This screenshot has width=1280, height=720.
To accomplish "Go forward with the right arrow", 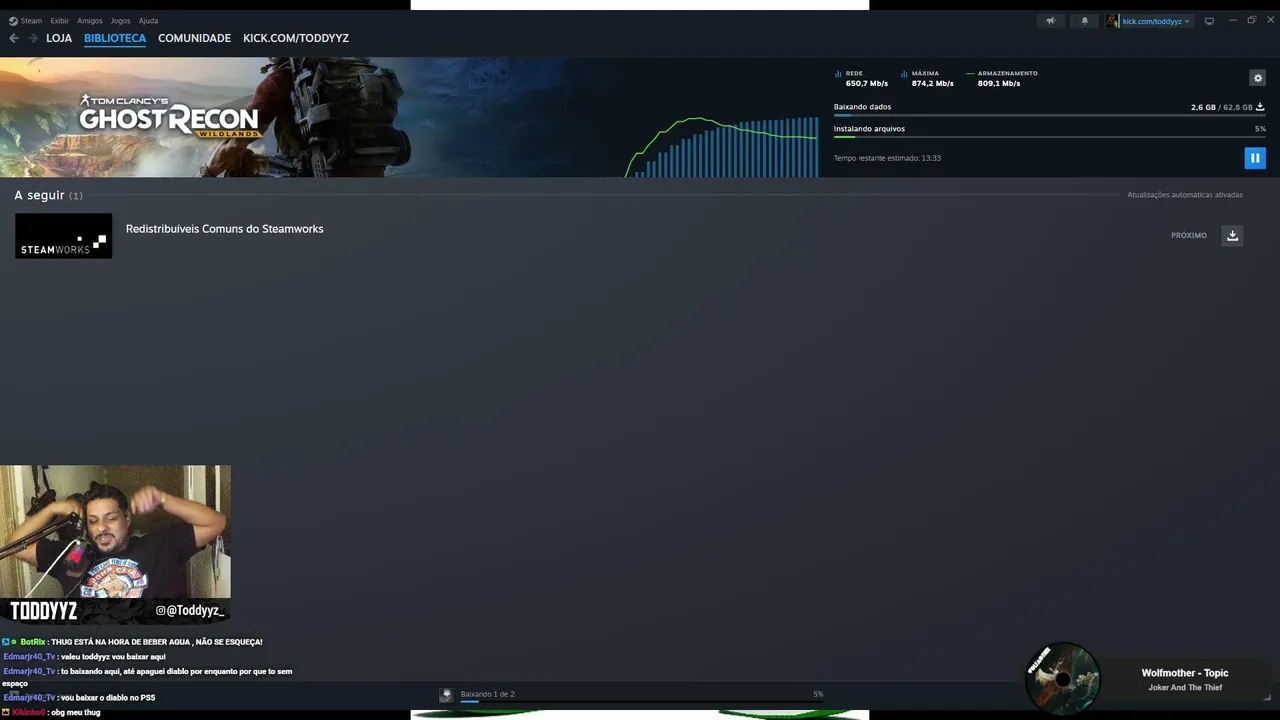I will (x=33, y=38).
